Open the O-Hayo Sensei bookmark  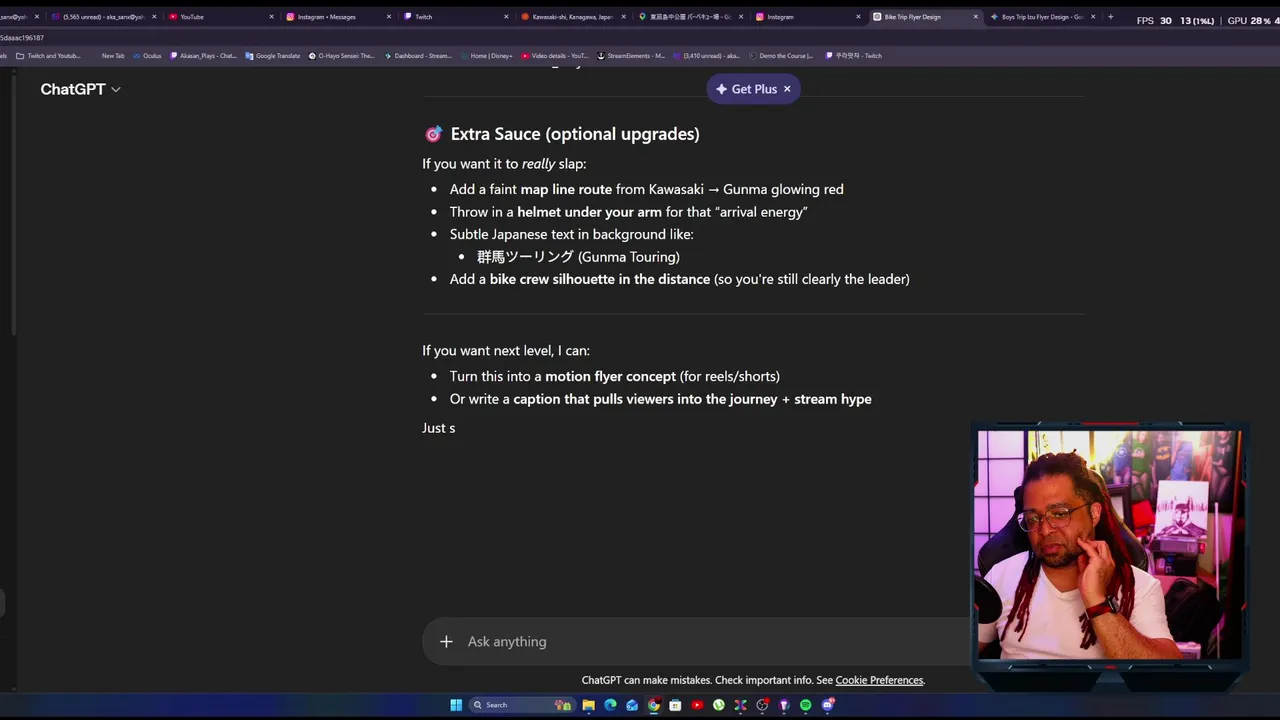coord(341,56)
